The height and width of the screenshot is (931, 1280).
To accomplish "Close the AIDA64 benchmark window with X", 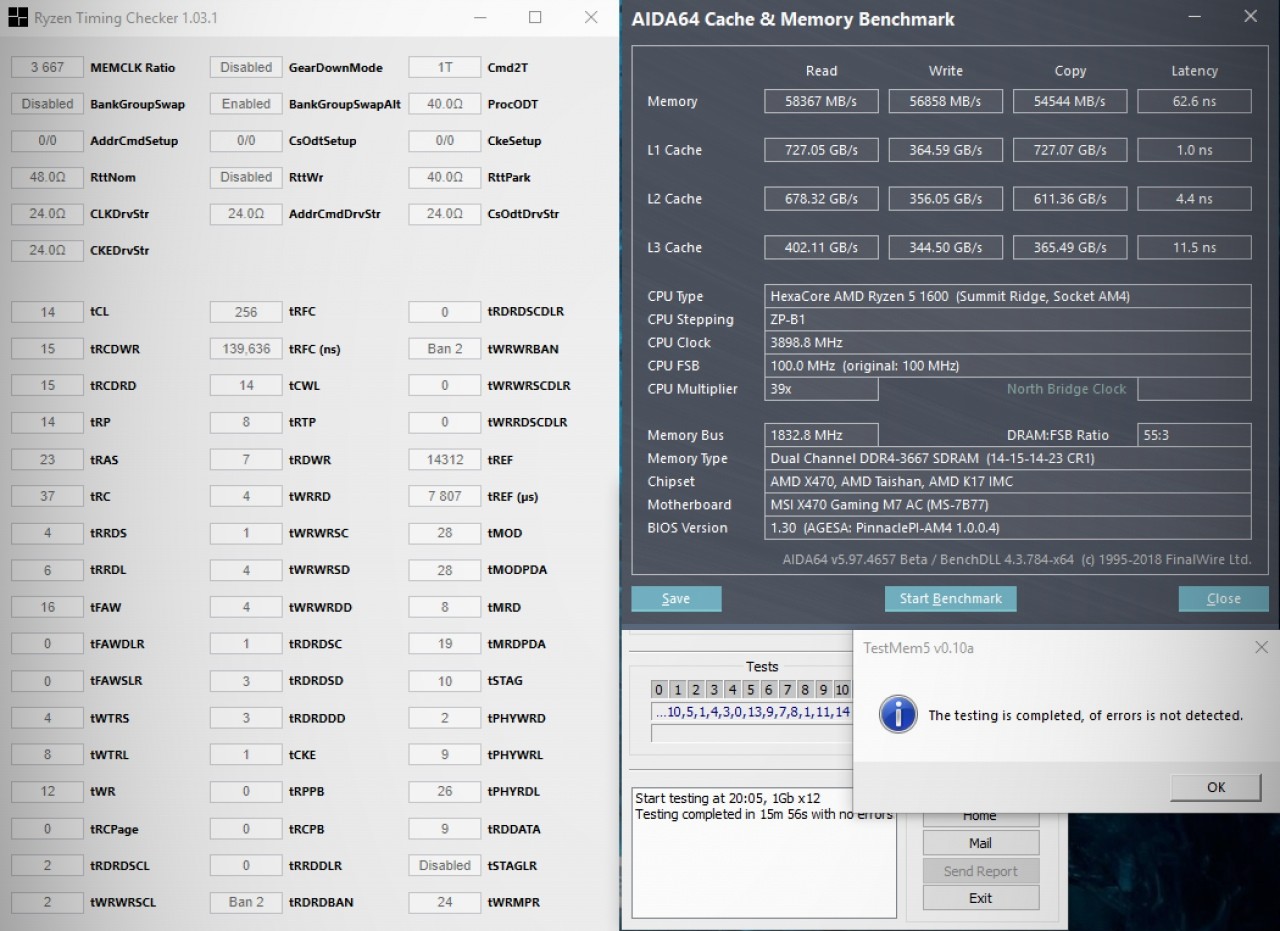I will (1250, 17).
